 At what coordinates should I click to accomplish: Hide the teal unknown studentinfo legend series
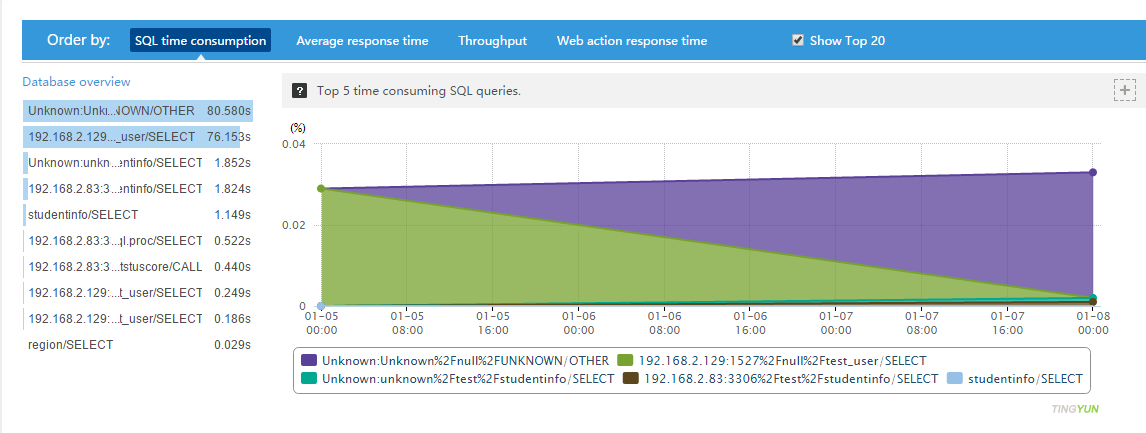pos(309,379)
